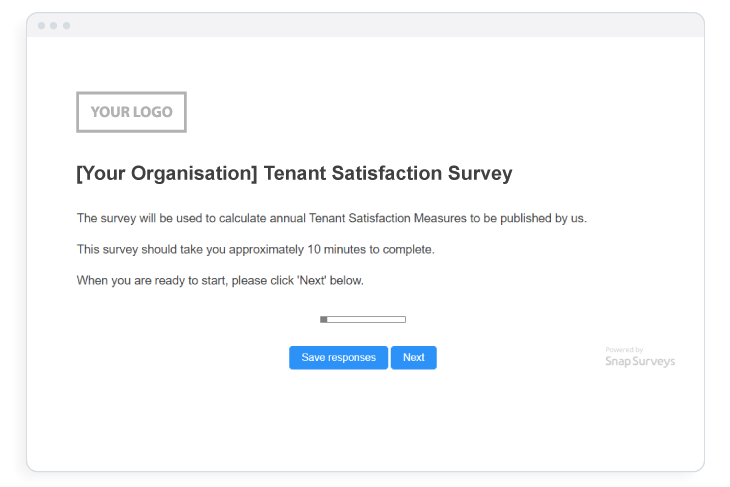Click the 'When you are ready to start' sentence

[220, 281]
